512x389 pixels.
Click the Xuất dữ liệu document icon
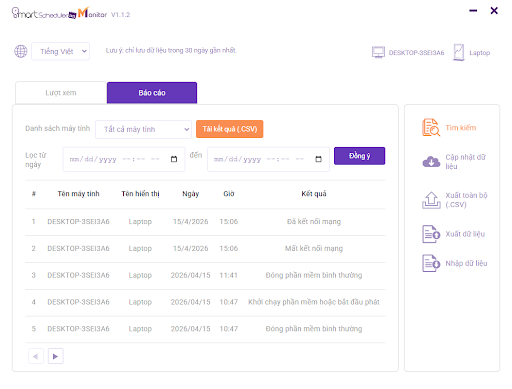click(x=431, y=234)
